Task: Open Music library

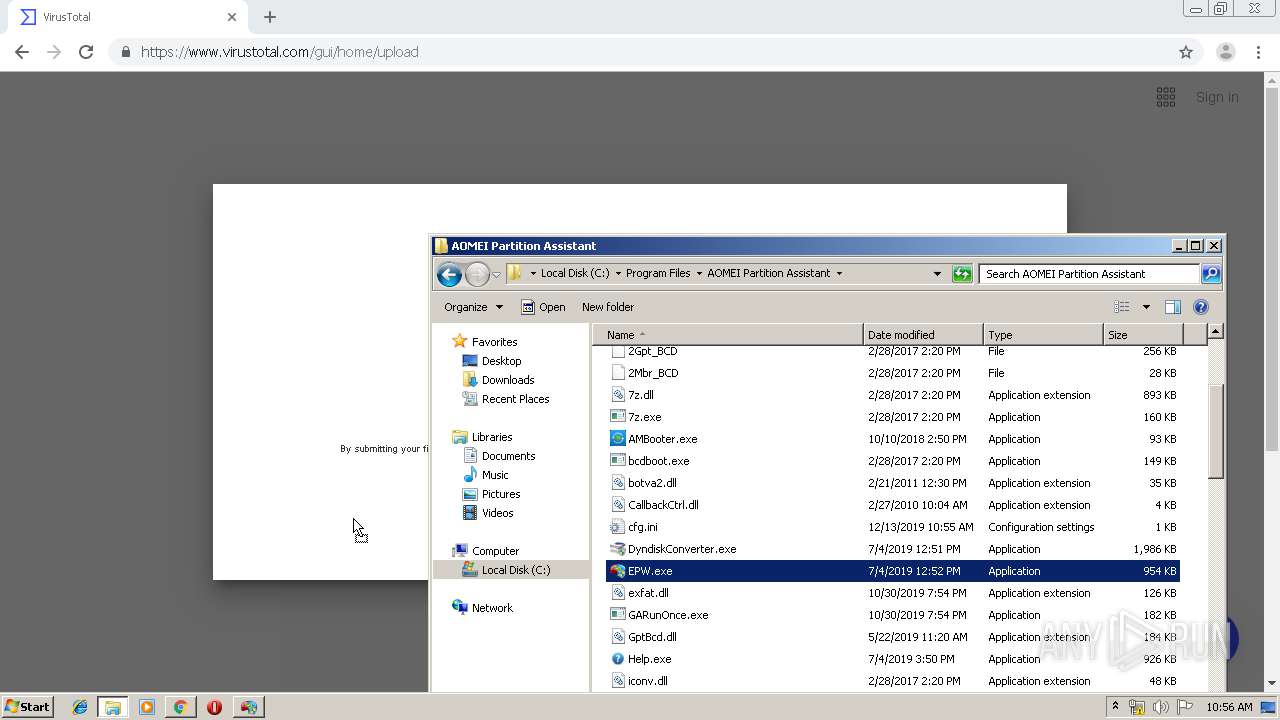Action: coord(495,475)
